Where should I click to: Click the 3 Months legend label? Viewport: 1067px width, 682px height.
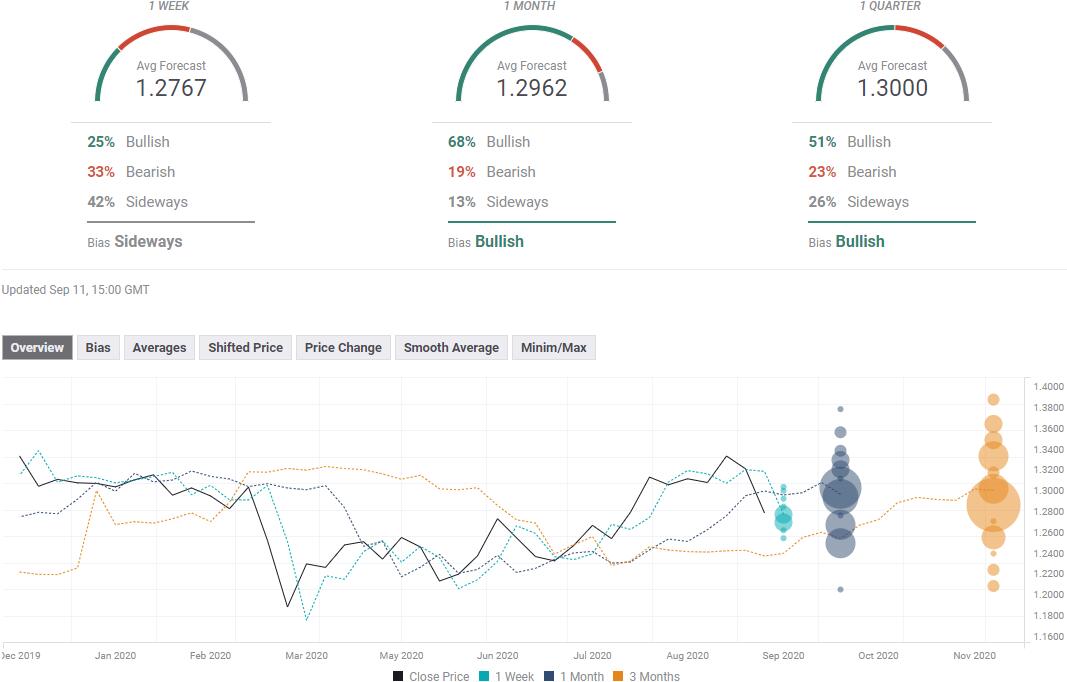[654, 676]
